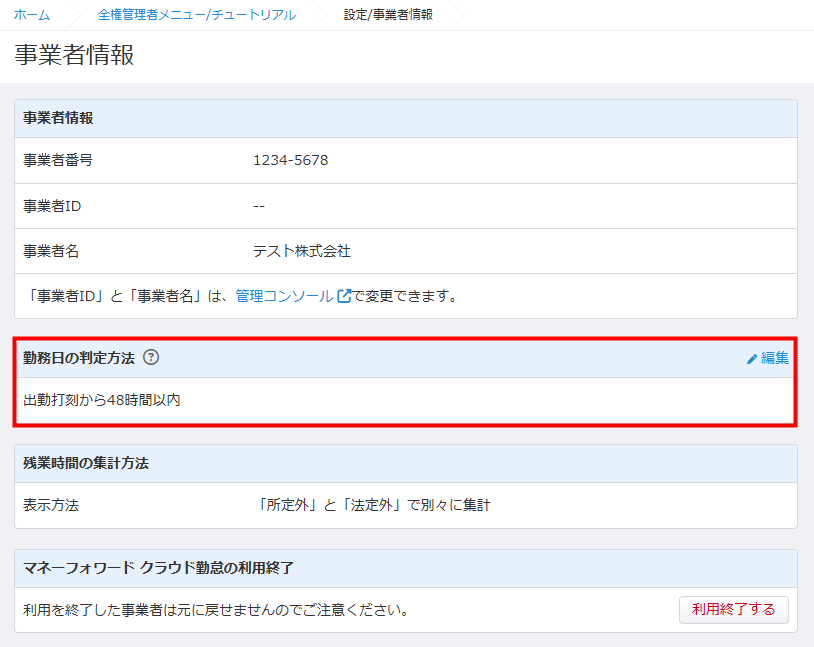Click the 事業者番号 value 1234-5678

point(290,160)
